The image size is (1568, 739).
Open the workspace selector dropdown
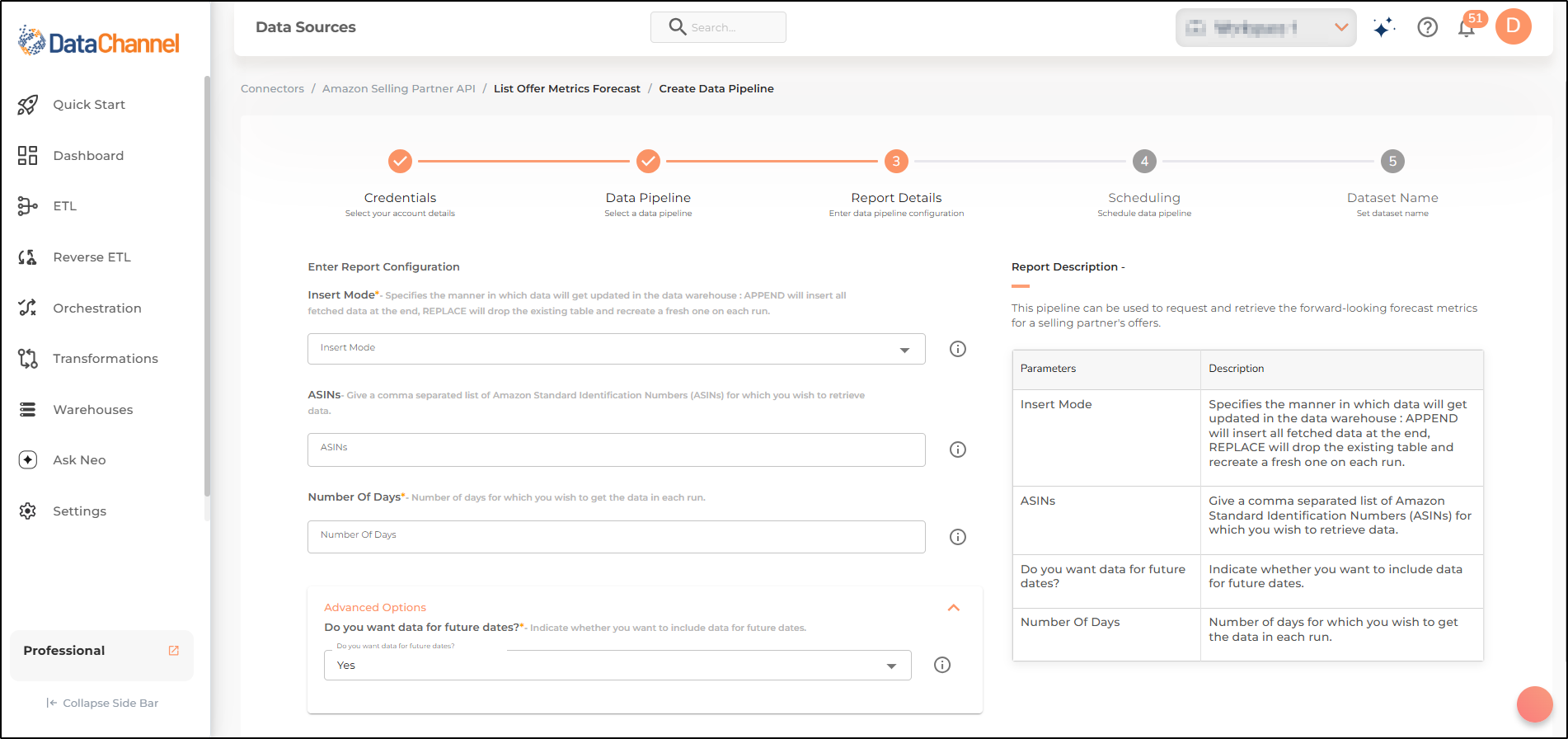click(1266, 27)
